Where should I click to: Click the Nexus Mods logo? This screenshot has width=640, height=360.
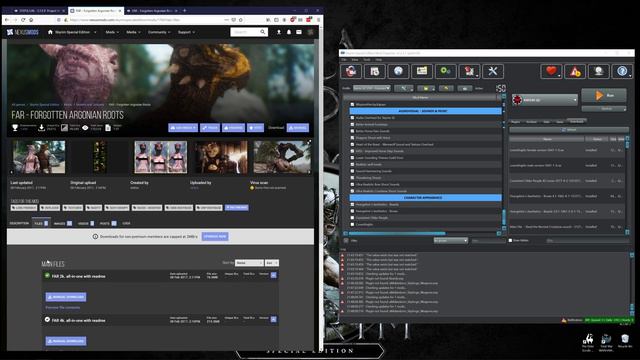[x=22, y=32]
